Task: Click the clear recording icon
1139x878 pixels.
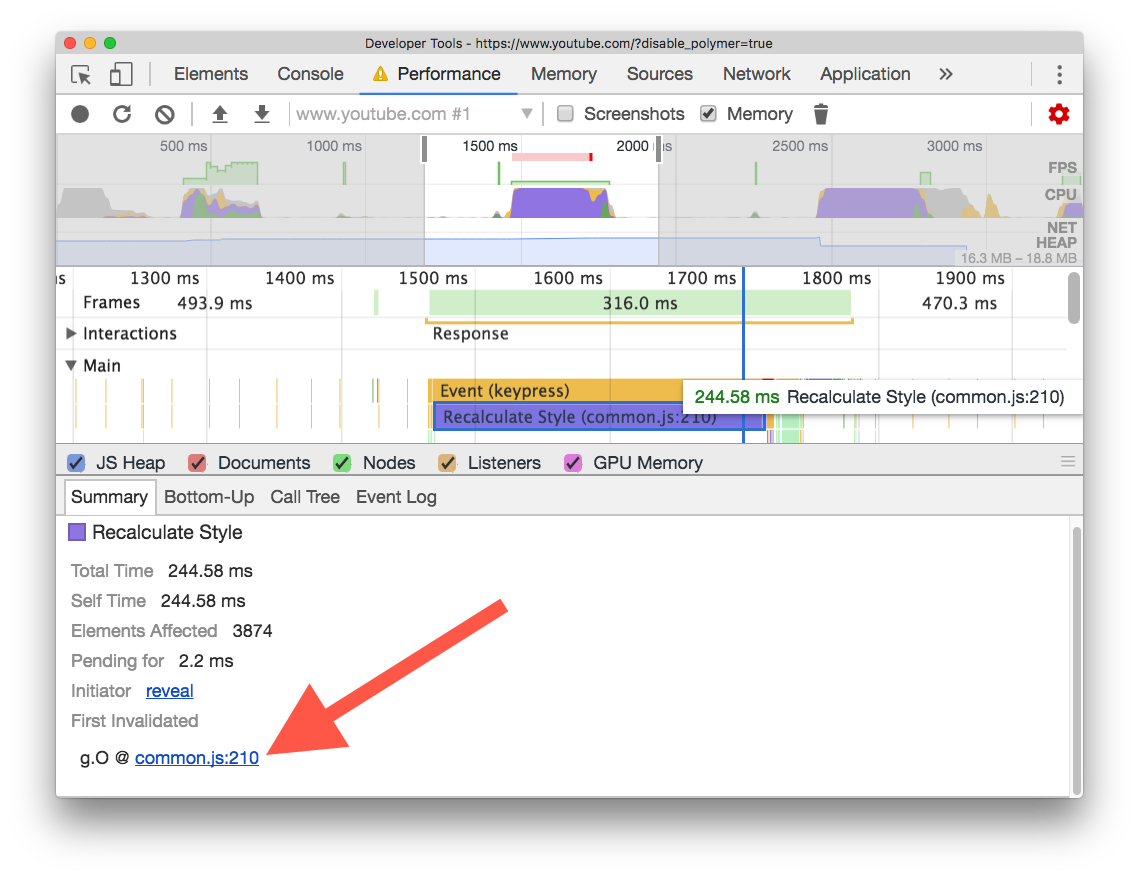Action: (165, 114)
